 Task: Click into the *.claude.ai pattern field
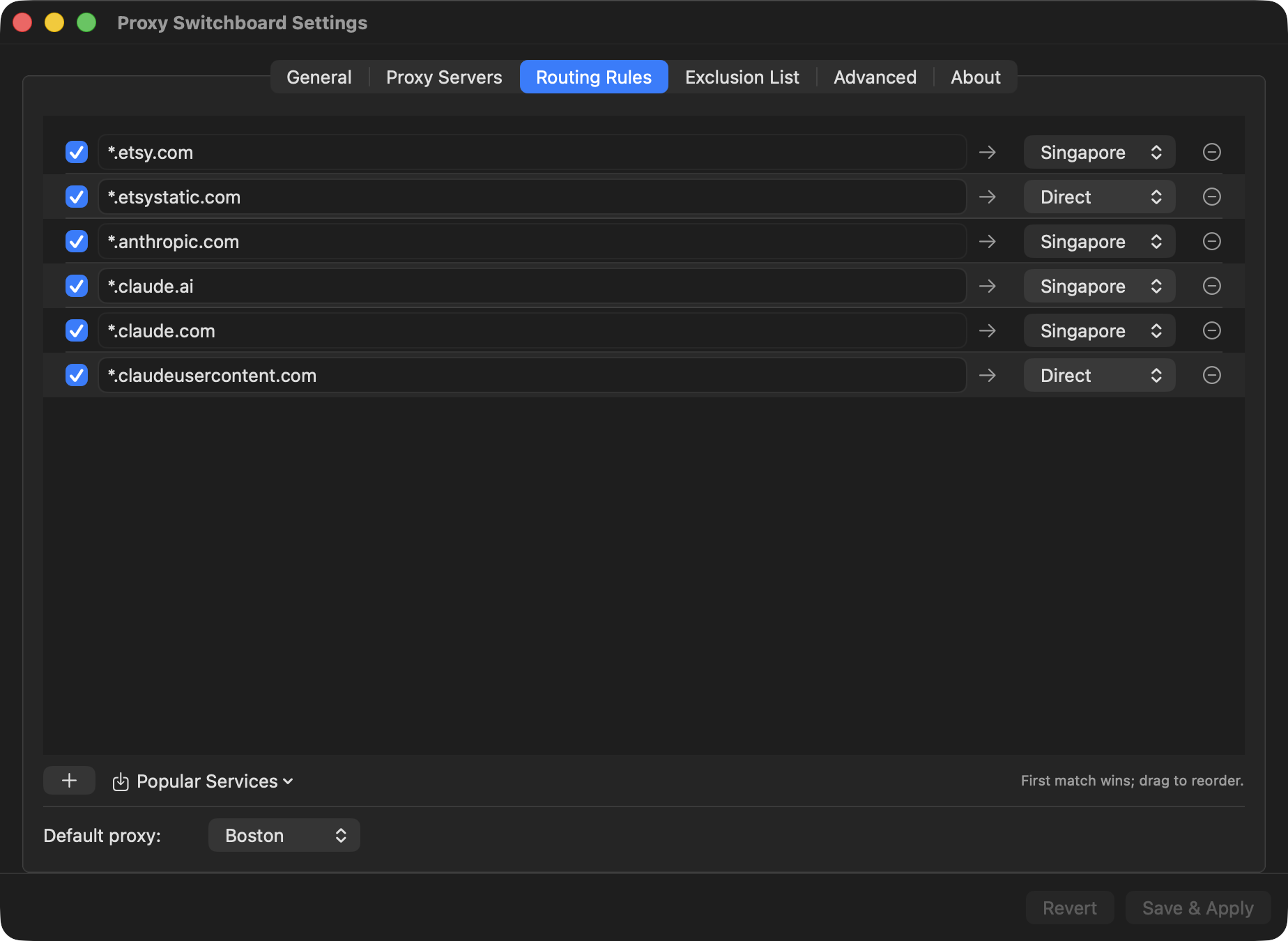pos(532,286)
